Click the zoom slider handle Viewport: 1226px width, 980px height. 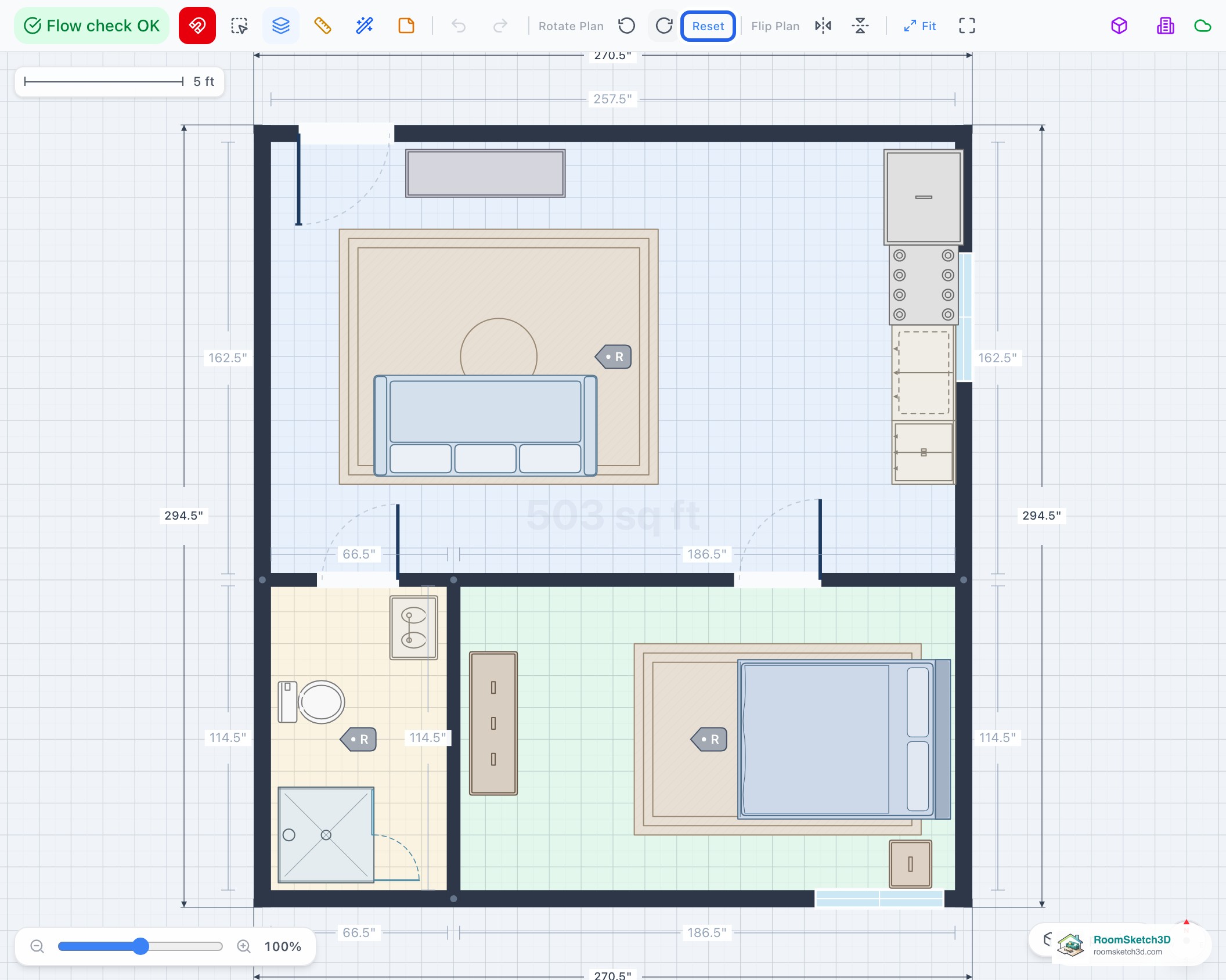tap(140, 946)
